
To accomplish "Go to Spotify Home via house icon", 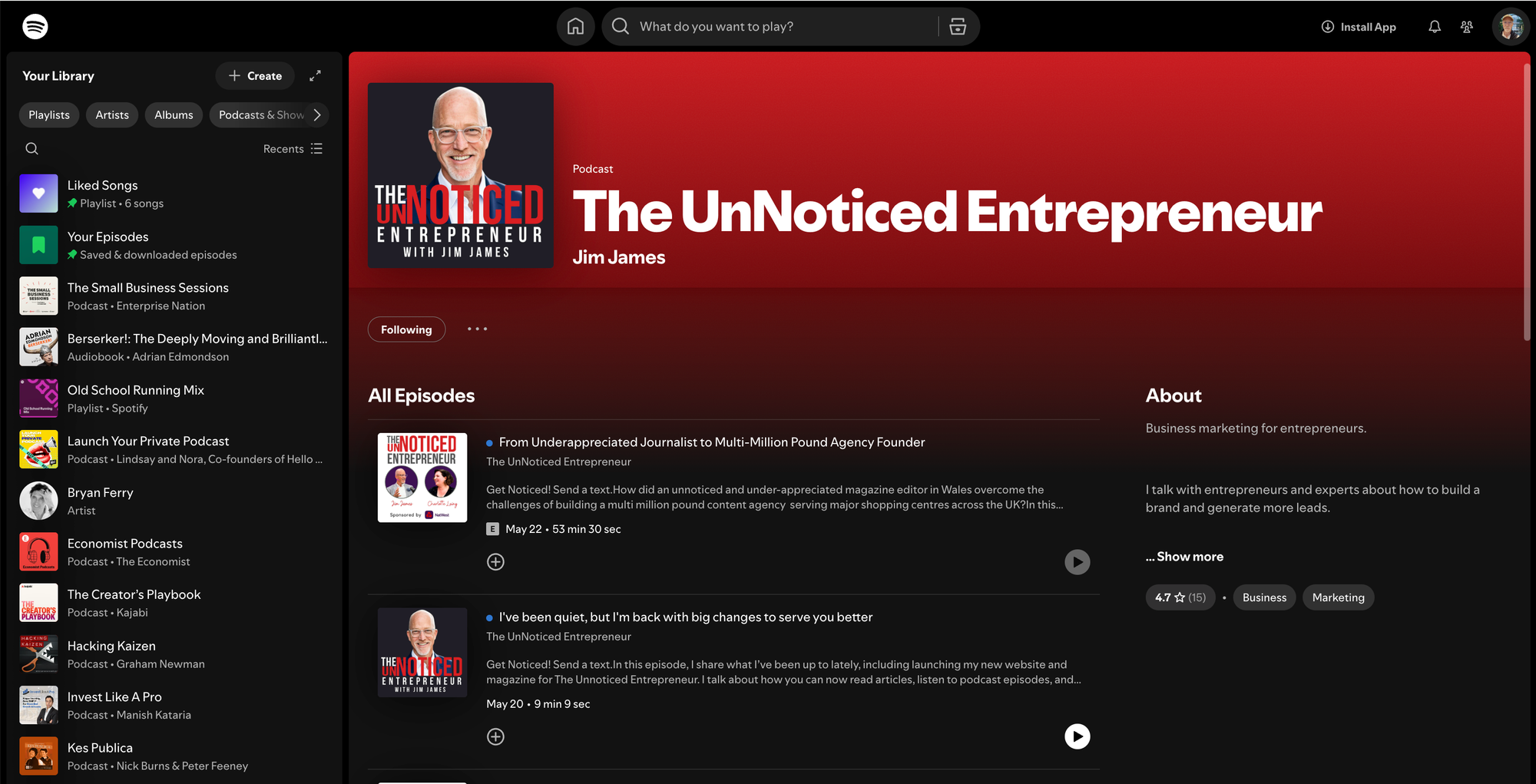I will pos(575,27).
